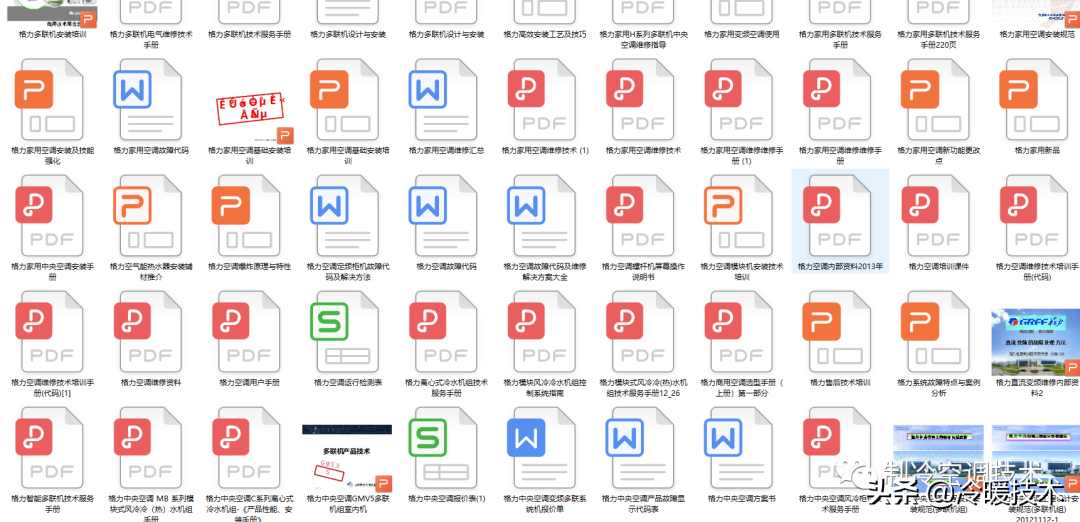Select the 格力空调运行检测表 spreadsheet icon
The width and height of the screenshot is (1080, 522).
pyautogui.click(x=344, y=332)
